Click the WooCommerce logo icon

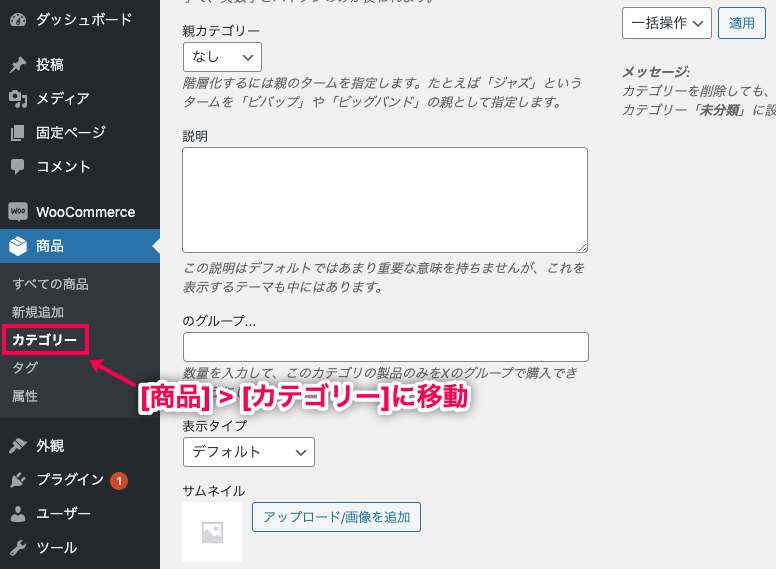click(x=18, y=212)
